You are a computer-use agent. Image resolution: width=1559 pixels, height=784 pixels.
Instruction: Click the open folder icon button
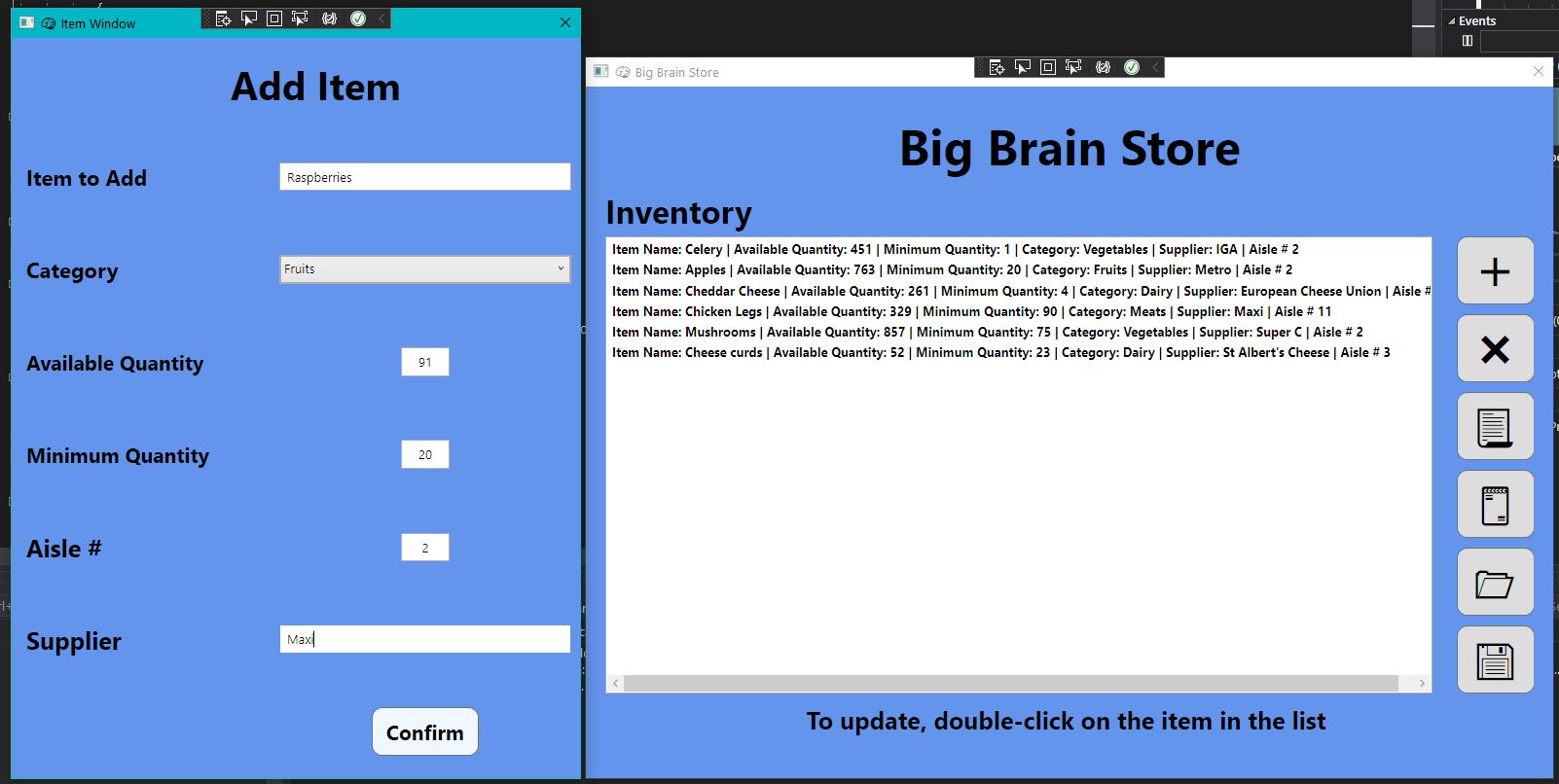1495,583
